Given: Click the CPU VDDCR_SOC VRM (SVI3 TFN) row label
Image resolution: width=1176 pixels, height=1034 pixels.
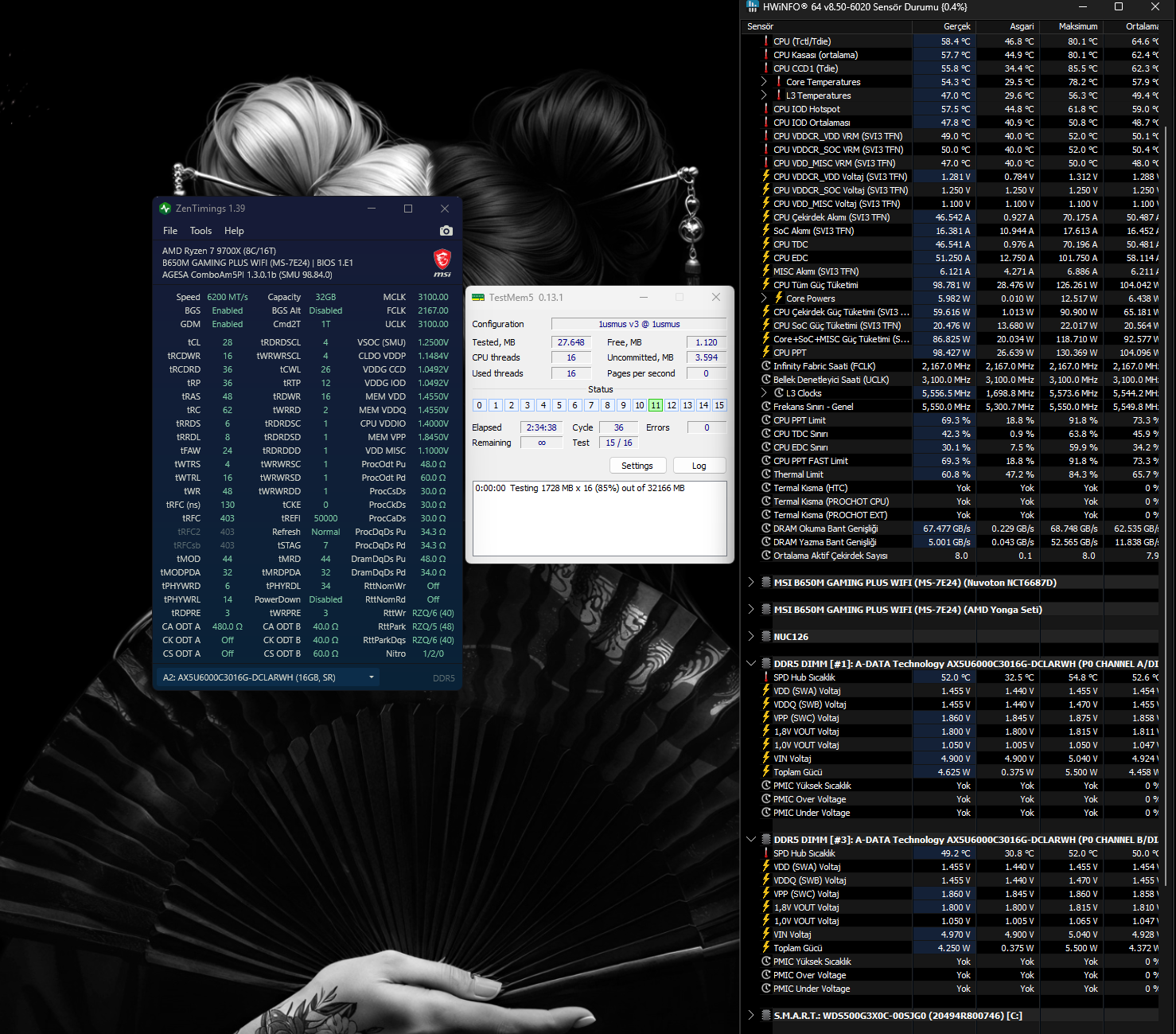Looking at the screenshot, I should click(839, 150).
